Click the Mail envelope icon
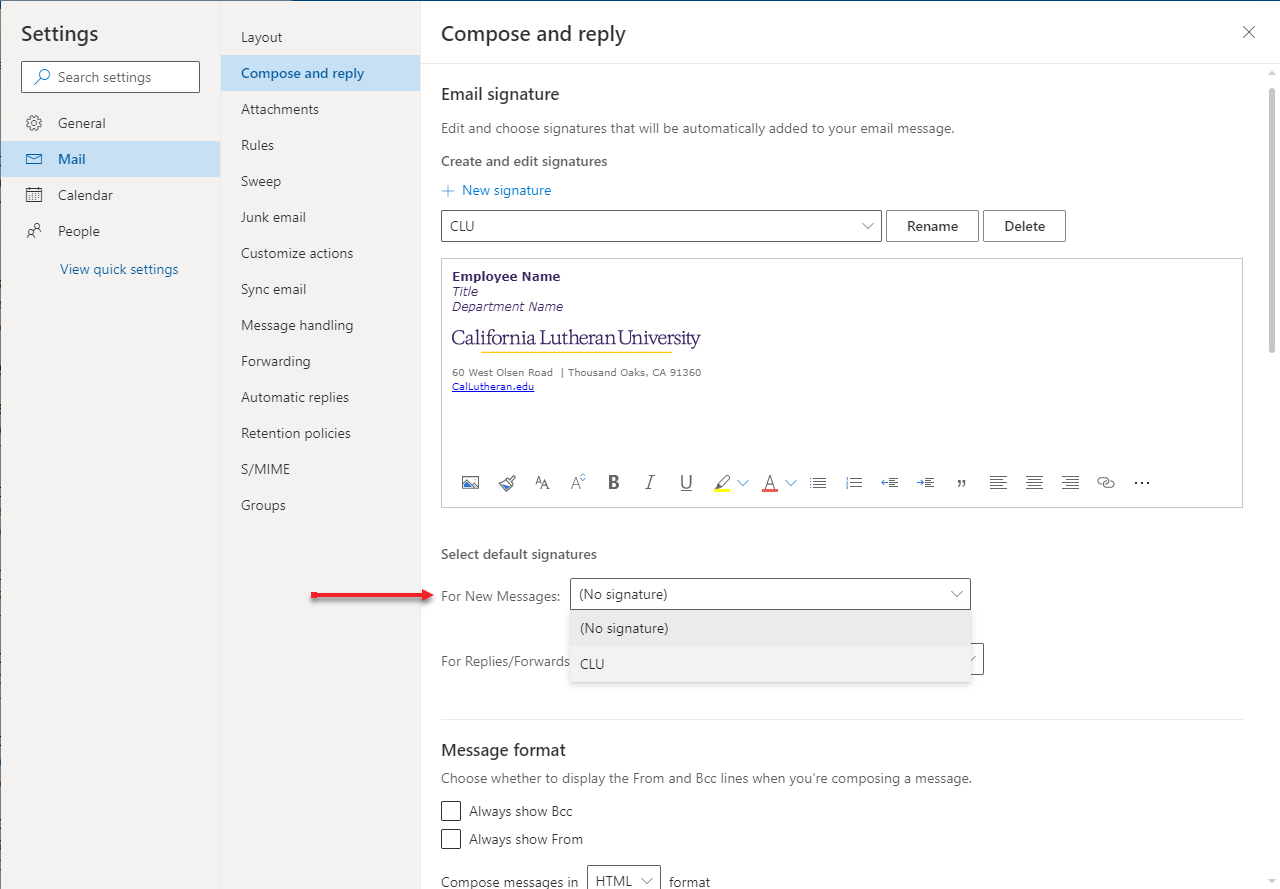 pyautogui.click(x=34, y=159)
